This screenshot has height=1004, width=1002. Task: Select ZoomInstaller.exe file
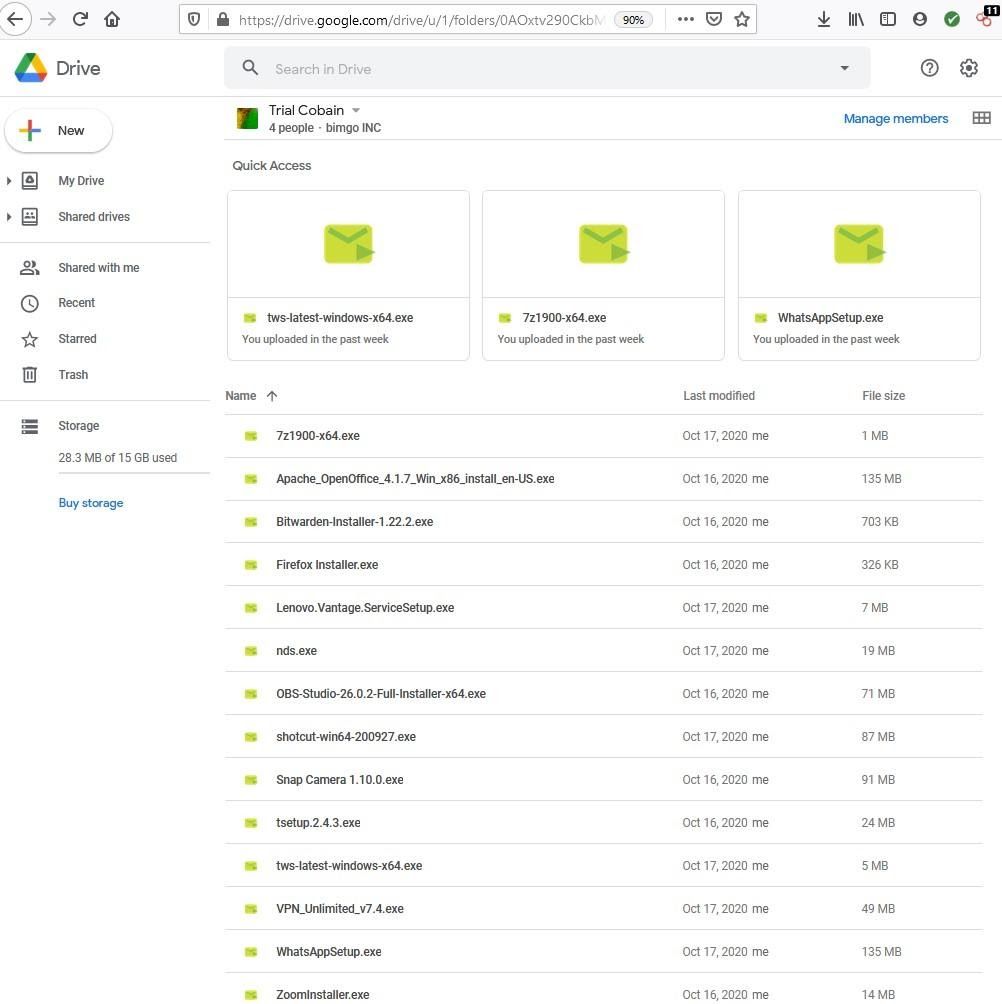604,989
